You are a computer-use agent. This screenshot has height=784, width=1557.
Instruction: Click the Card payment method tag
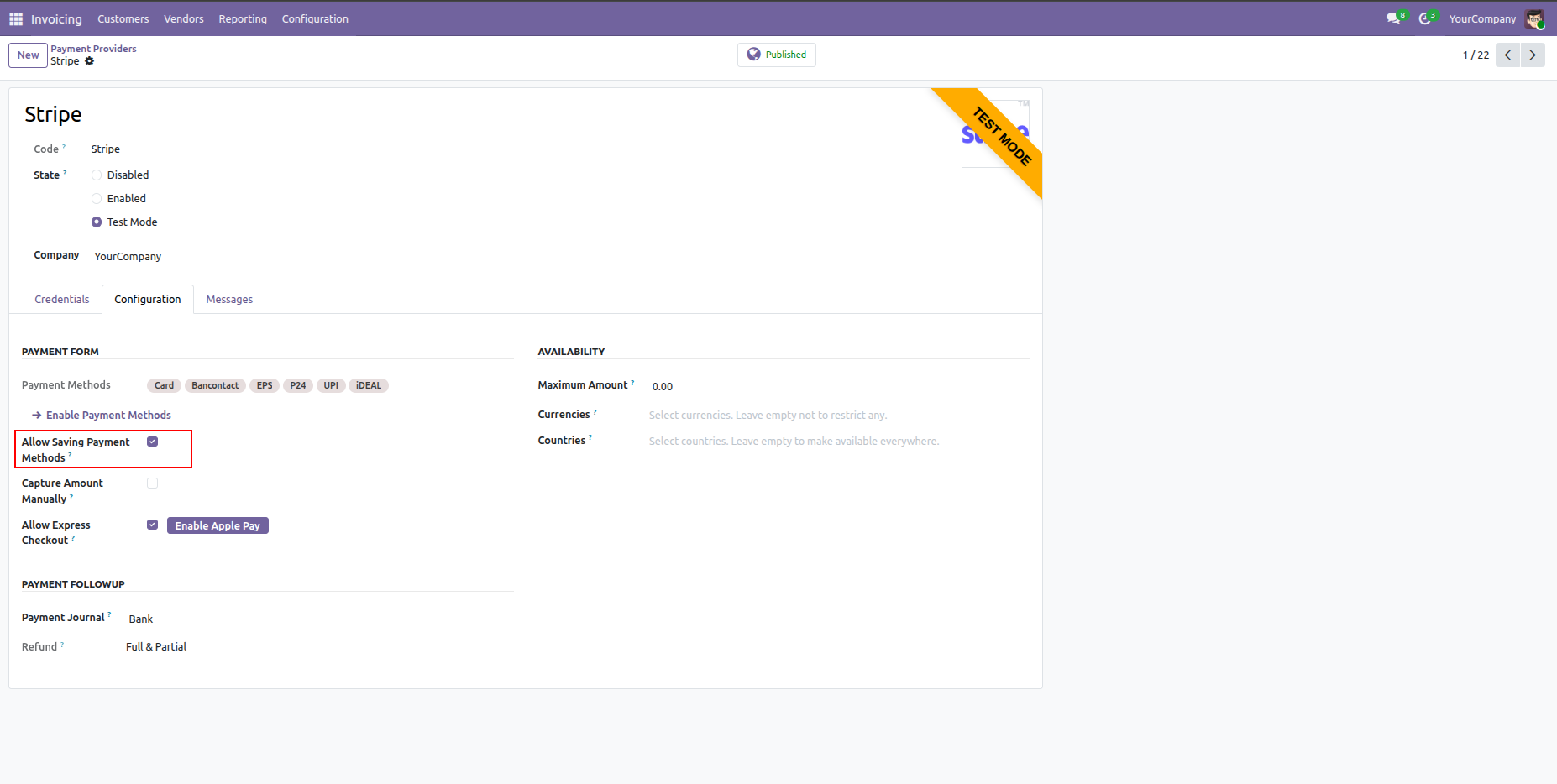164,386
